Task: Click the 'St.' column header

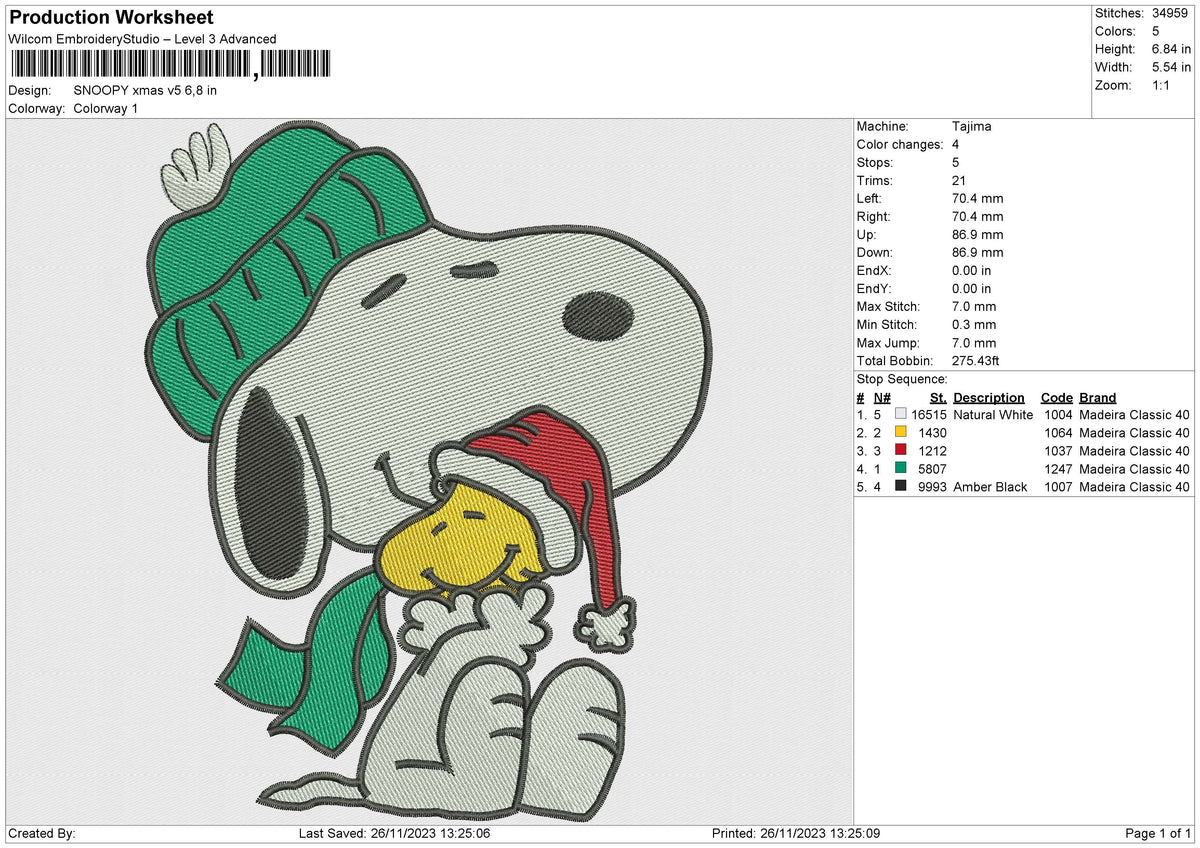Action: click(x=938, y=398)
